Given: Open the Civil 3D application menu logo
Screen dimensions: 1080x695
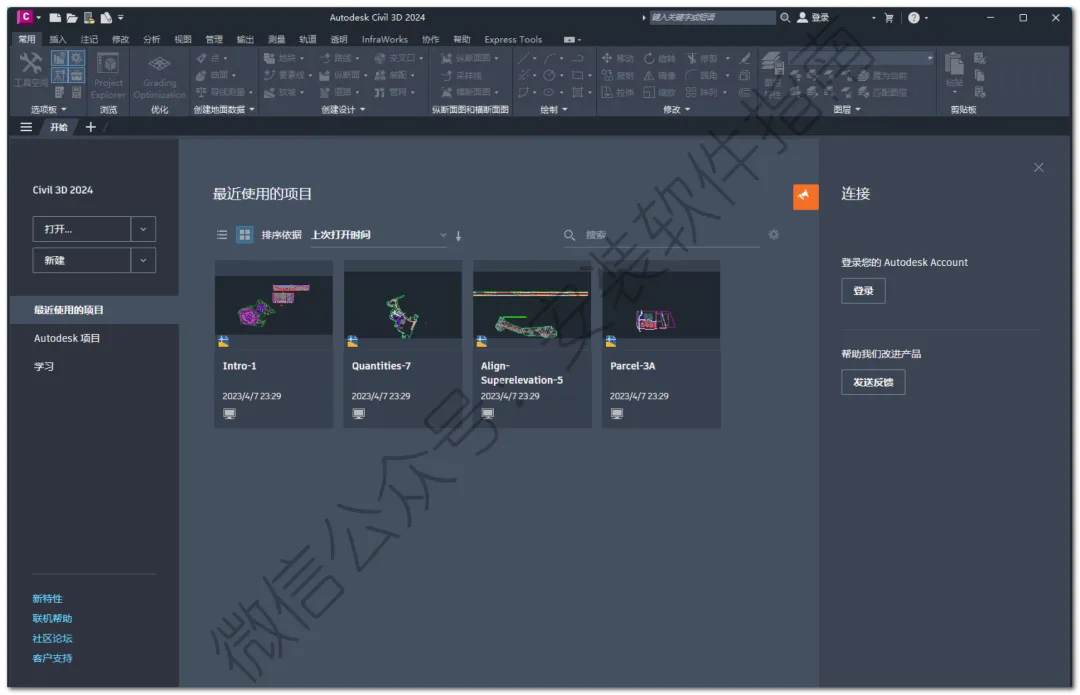Looking at the screenshot, I should click(x=25, y=17).
